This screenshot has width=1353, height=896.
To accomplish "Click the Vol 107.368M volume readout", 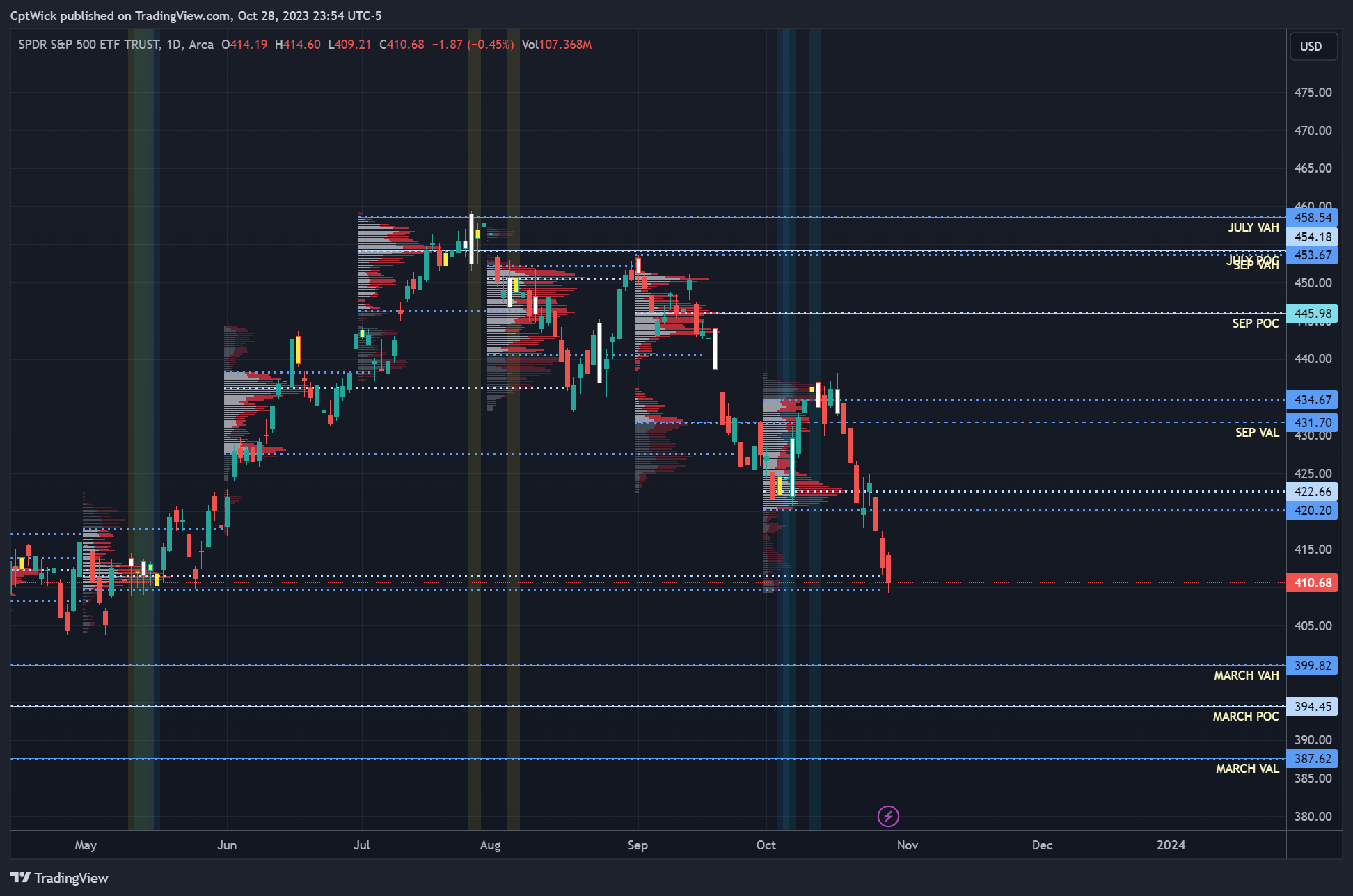I will (557, 45).
